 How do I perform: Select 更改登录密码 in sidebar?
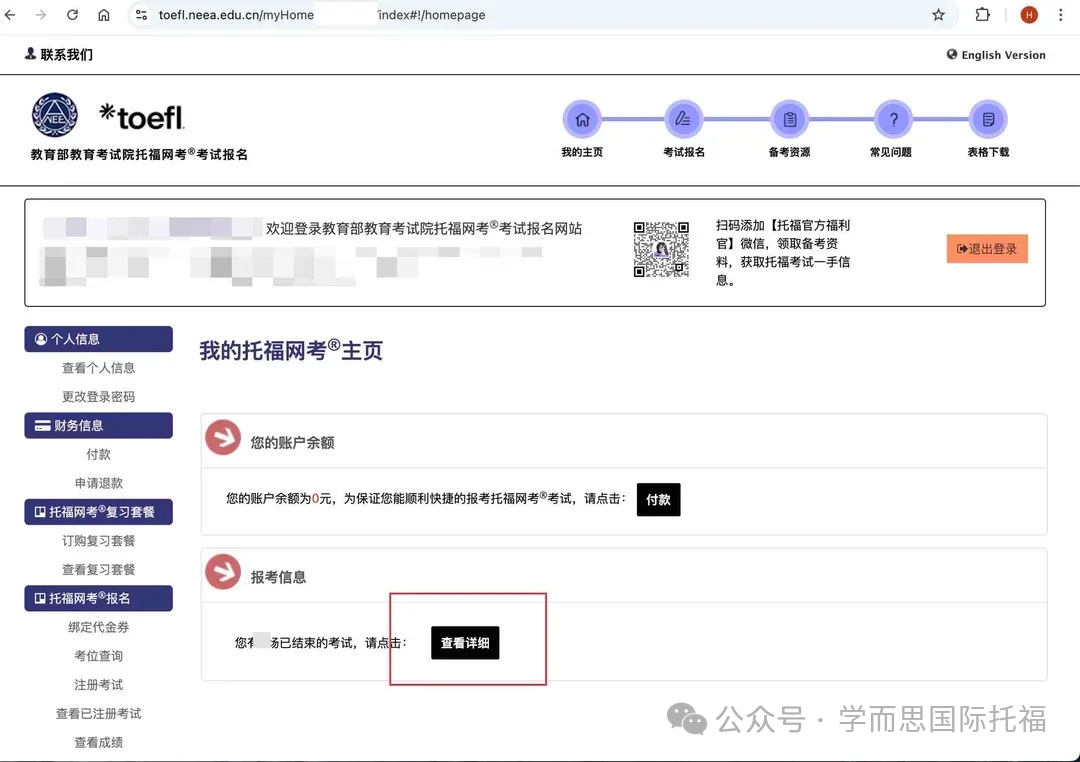pos(98,397)
